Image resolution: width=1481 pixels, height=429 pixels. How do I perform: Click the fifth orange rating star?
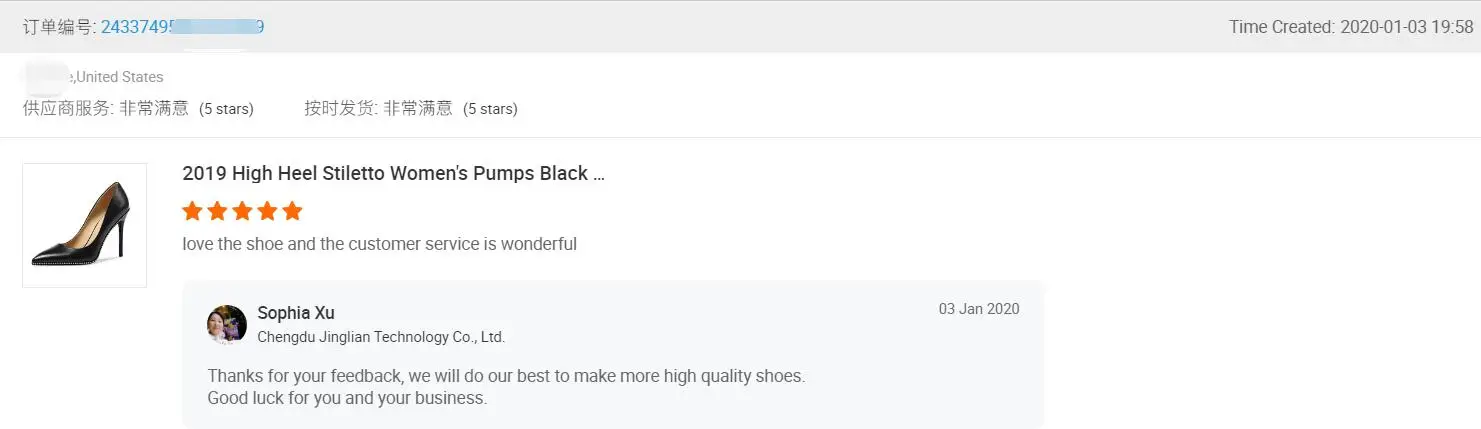coord(292,211)
